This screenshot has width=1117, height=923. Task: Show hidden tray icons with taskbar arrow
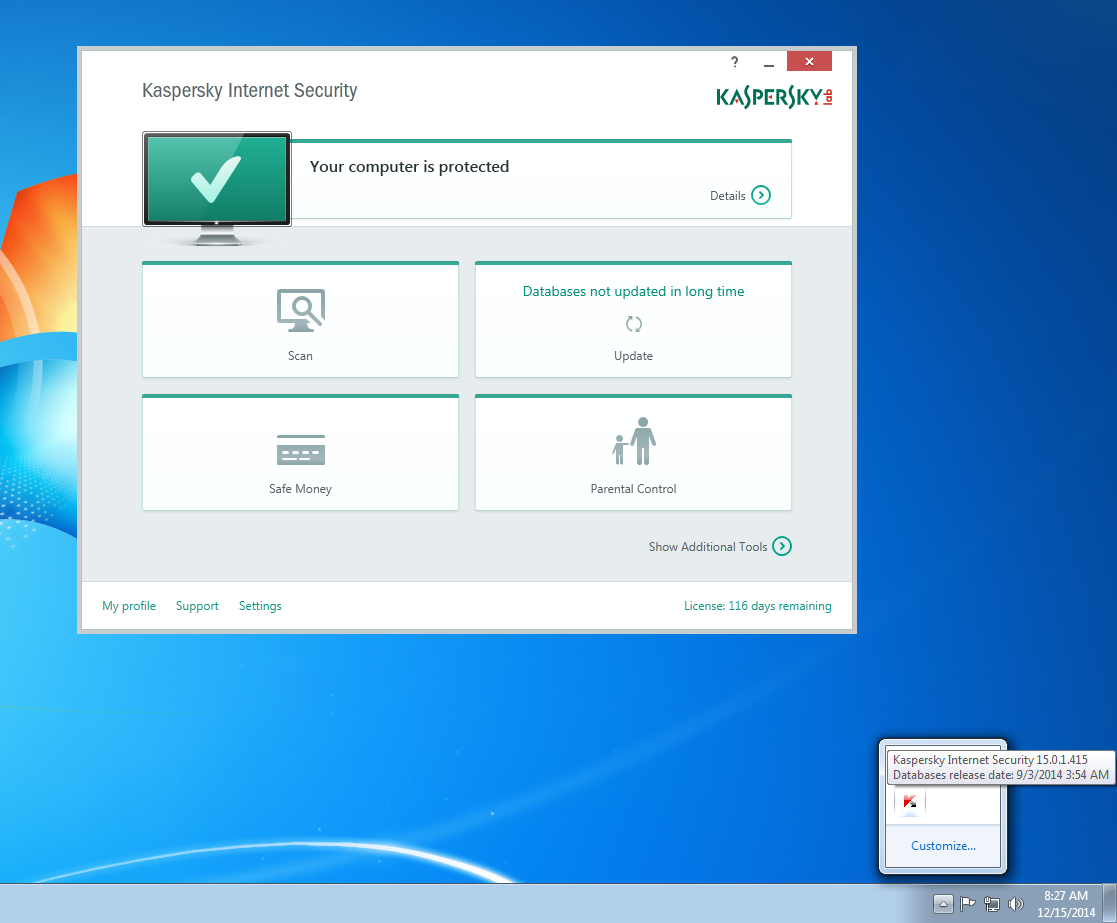(942, 904)
